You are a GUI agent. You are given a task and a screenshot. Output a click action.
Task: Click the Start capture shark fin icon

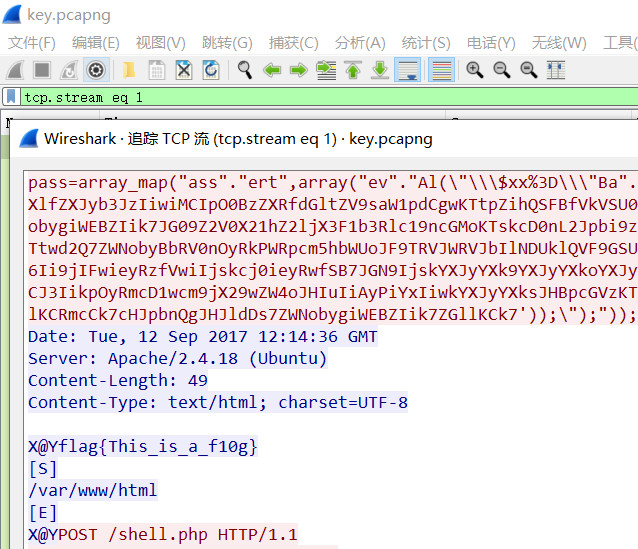pyautogui.click(x=15, y=70)
